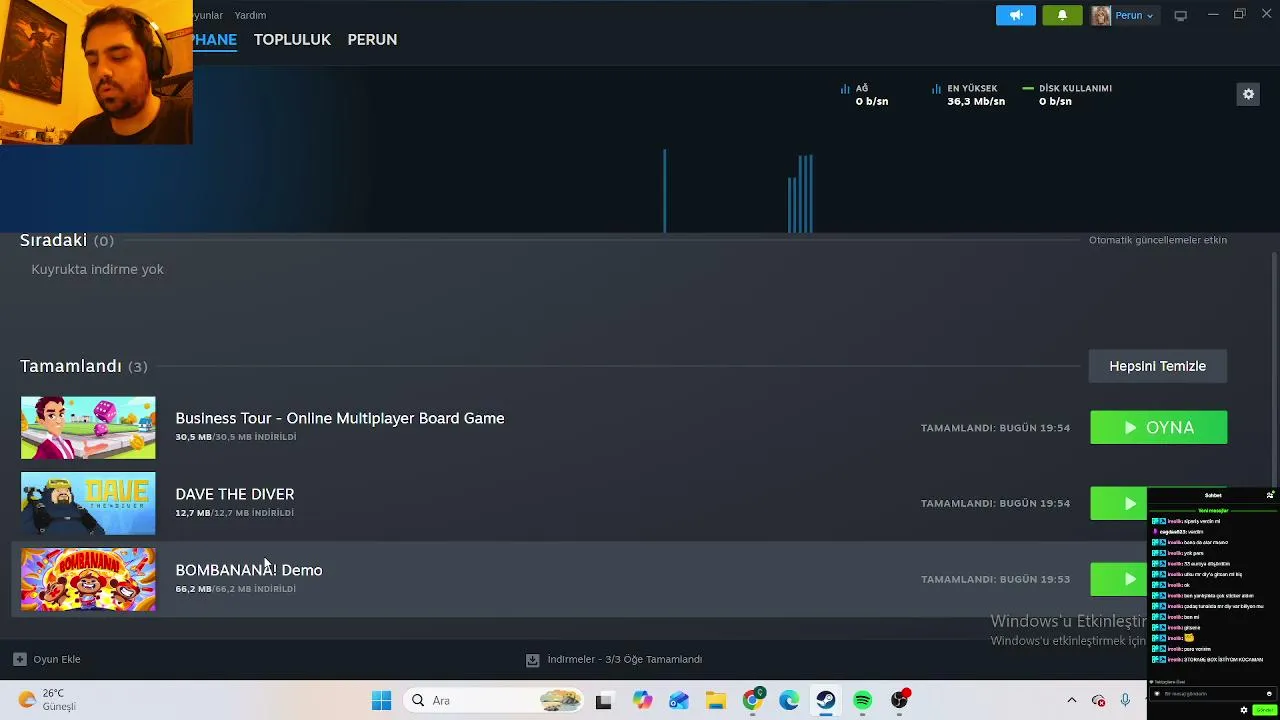The image size is (1280, 720).
Task: Open Steam announcements megaphone button
Action: click(x=1015, y=15)
